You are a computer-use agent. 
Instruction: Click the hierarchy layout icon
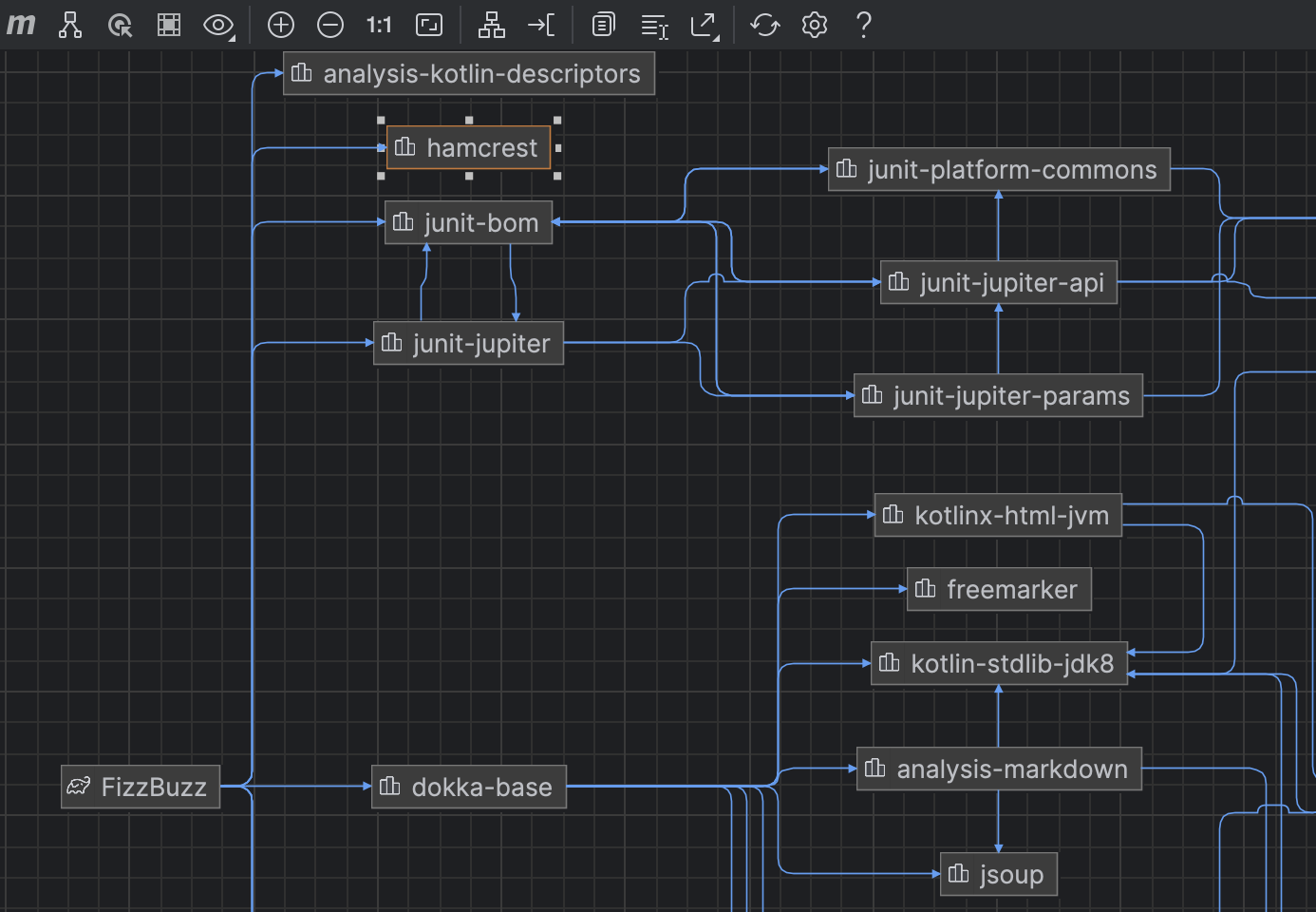pyautogui.click(x=492, y=25)
